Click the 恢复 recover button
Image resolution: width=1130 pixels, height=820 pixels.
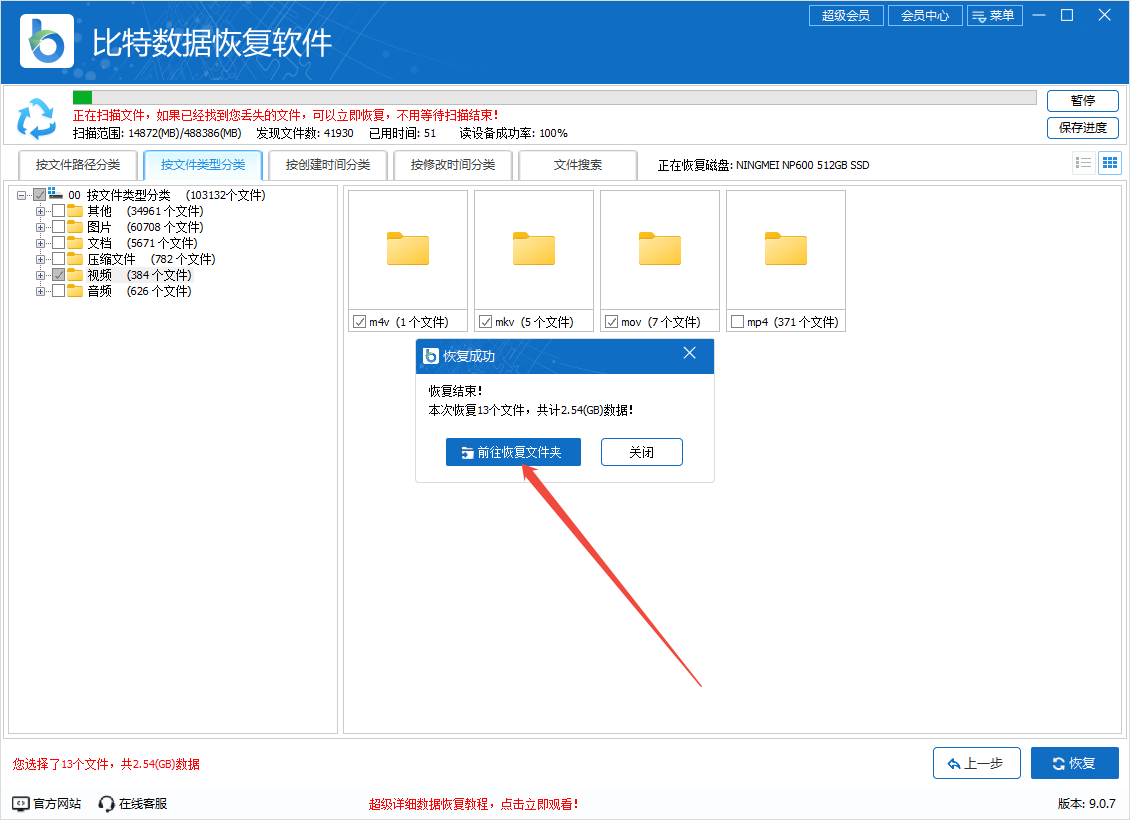[x=1075, y=763]
